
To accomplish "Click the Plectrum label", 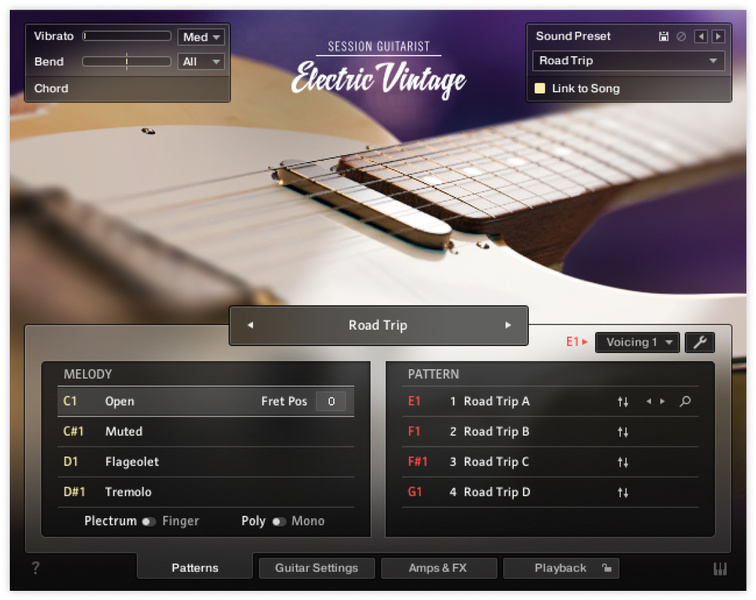I will pyautogui.click(x=110, y=521).
